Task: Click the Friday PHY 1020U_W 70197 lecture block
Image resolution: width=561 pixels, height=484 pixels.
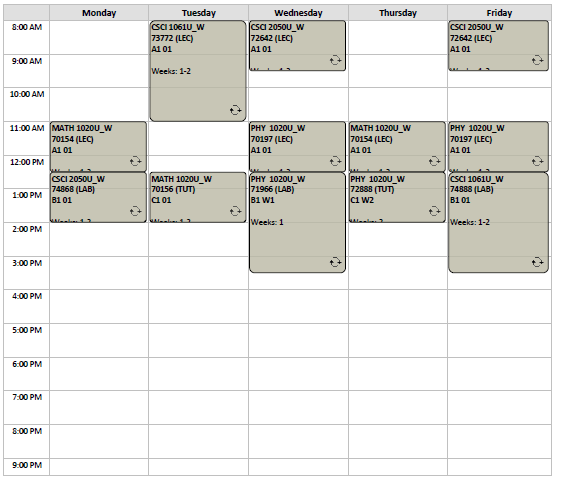Action: (498, 147)
